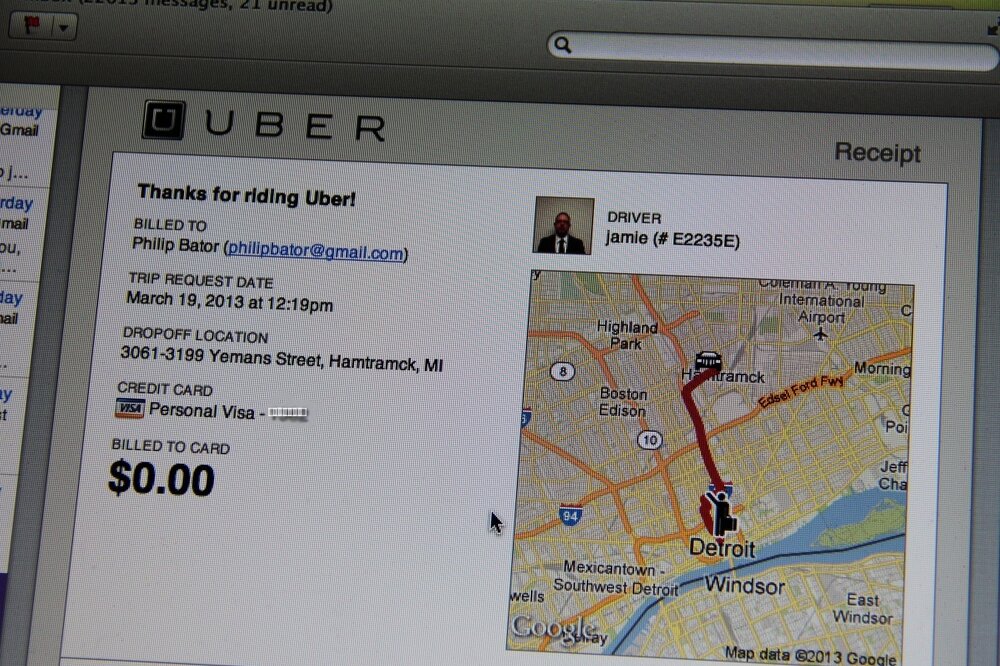Click the Visa card icon
Viewport: 1000px width, 666px height.
pyautogui.click(x=130, y=408)
